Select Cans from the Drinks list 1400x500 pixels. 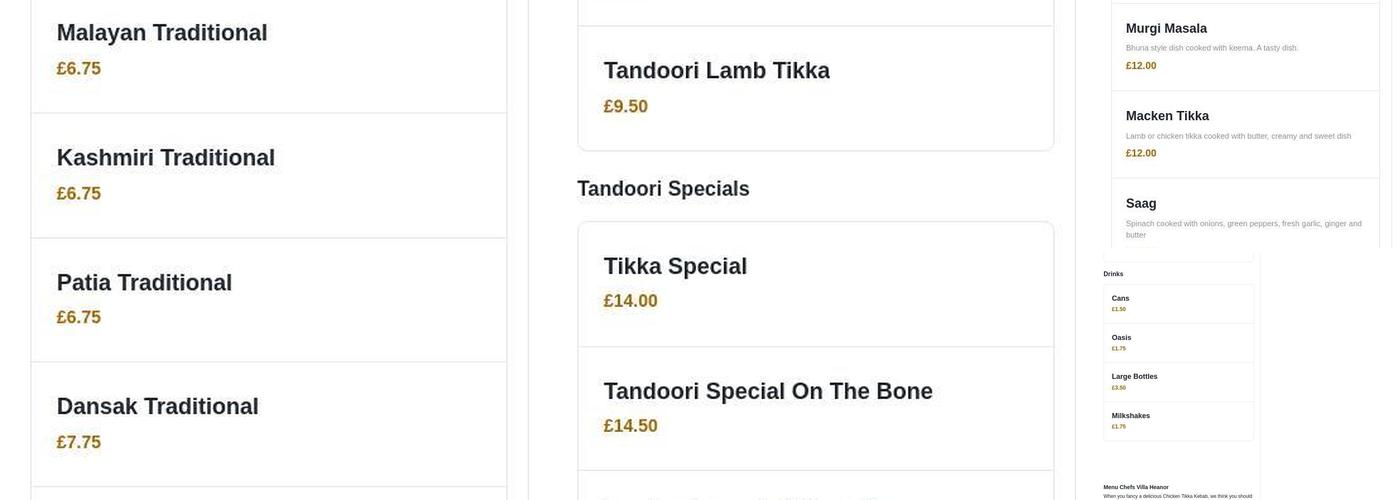1120,298
